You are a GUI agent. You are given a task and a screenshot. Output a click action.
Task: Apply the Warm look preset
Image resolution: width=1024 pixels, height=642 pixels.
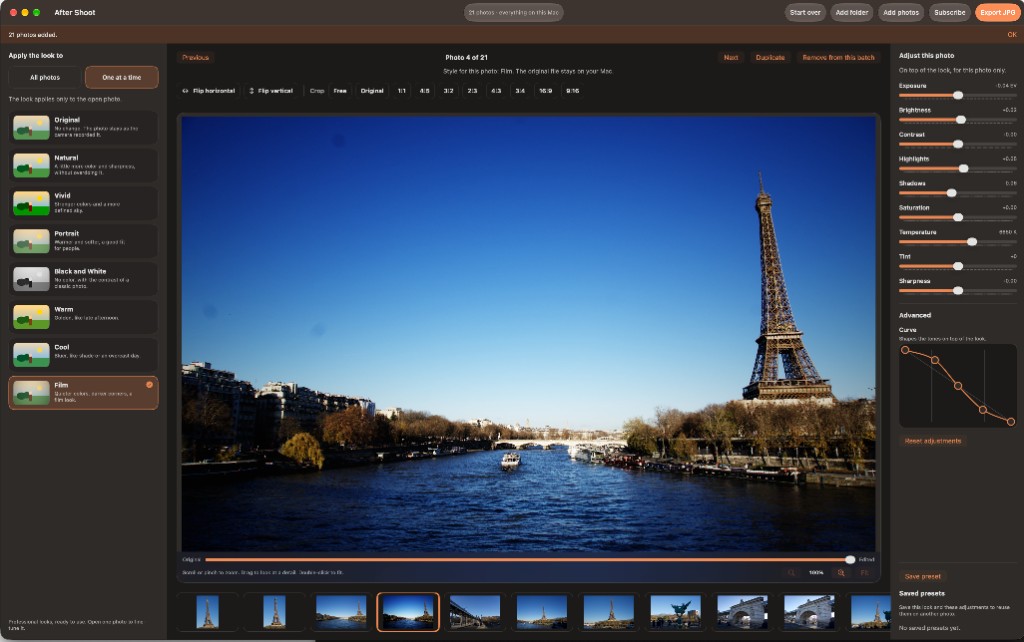tap(83, 317)
